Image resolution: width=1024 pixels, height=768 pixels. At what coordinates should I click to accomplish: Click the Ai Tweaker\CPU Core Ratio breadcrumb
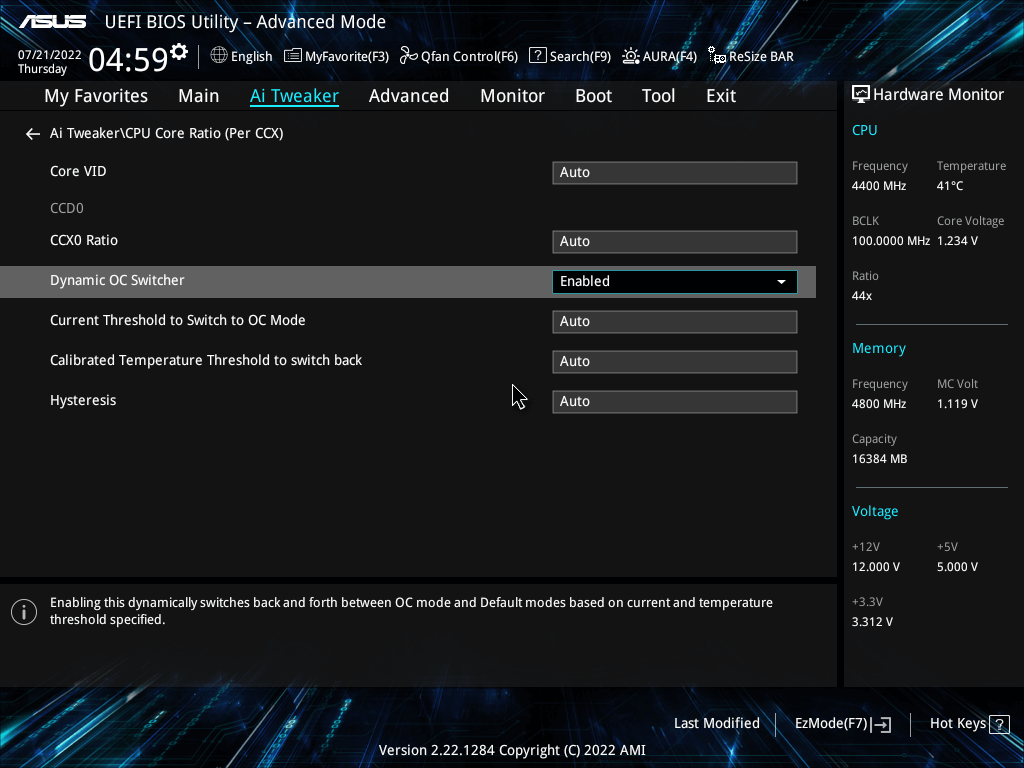(x=167, y=133)
